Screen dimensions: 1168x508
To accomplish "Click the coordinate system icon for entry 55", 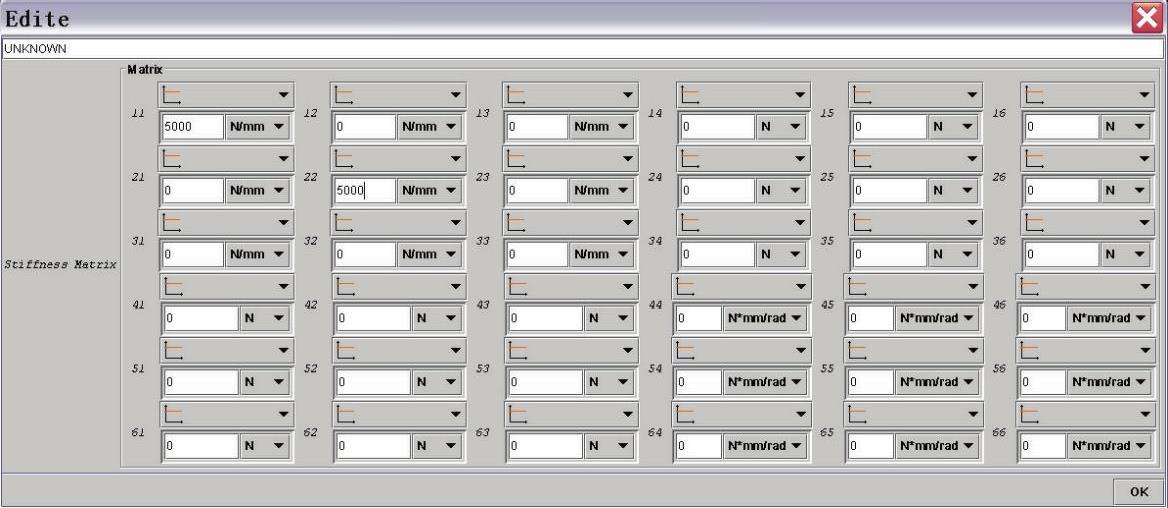I will click(857, 350).
